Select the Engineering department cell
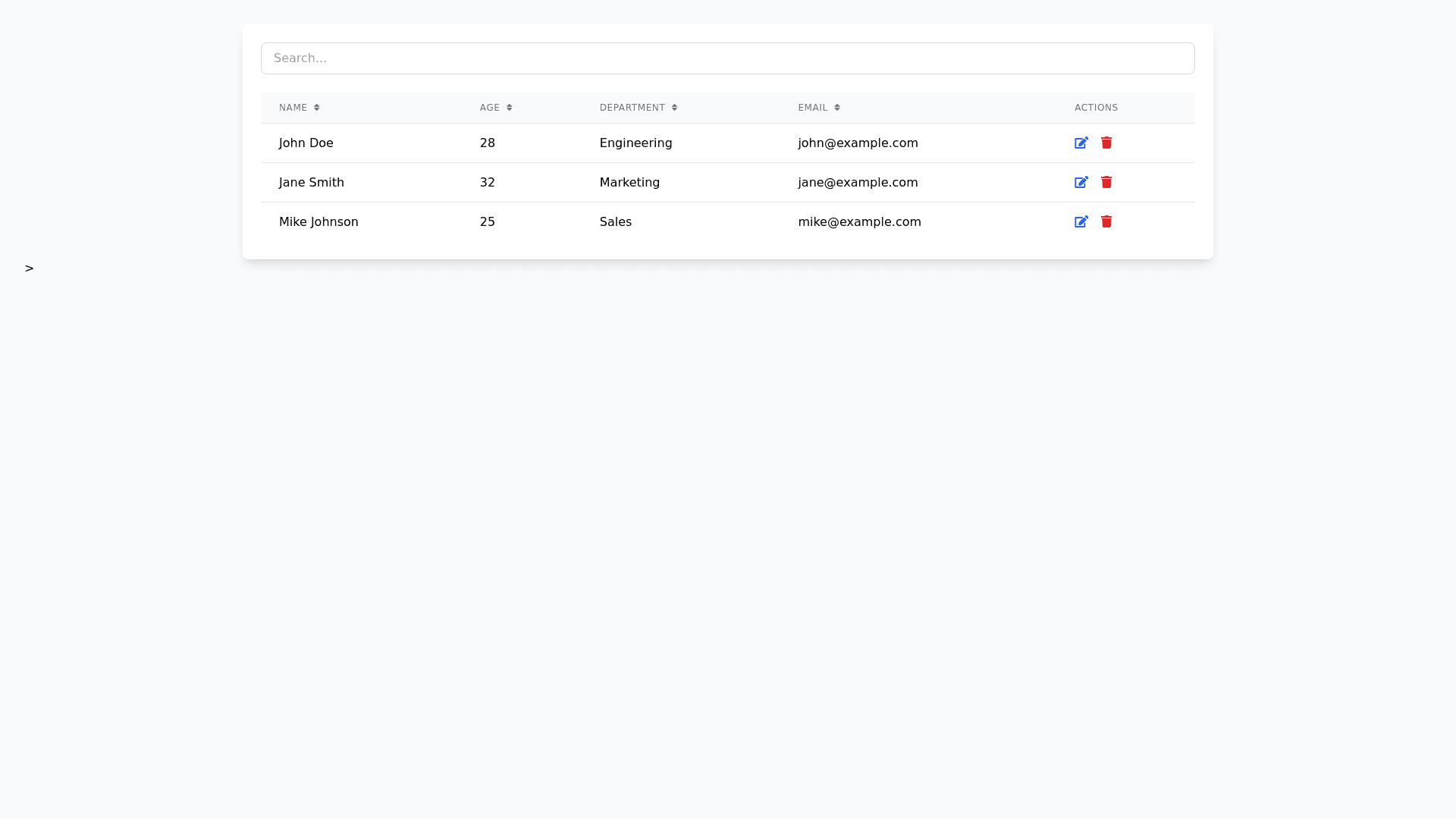Viewport: 1456px width, 819px height. pyautogui.click(x=635, y=143)
